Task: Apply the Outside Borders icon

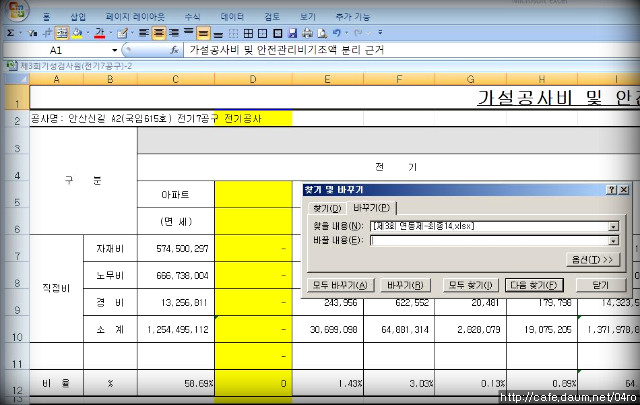Action: (x=263, y=33)
